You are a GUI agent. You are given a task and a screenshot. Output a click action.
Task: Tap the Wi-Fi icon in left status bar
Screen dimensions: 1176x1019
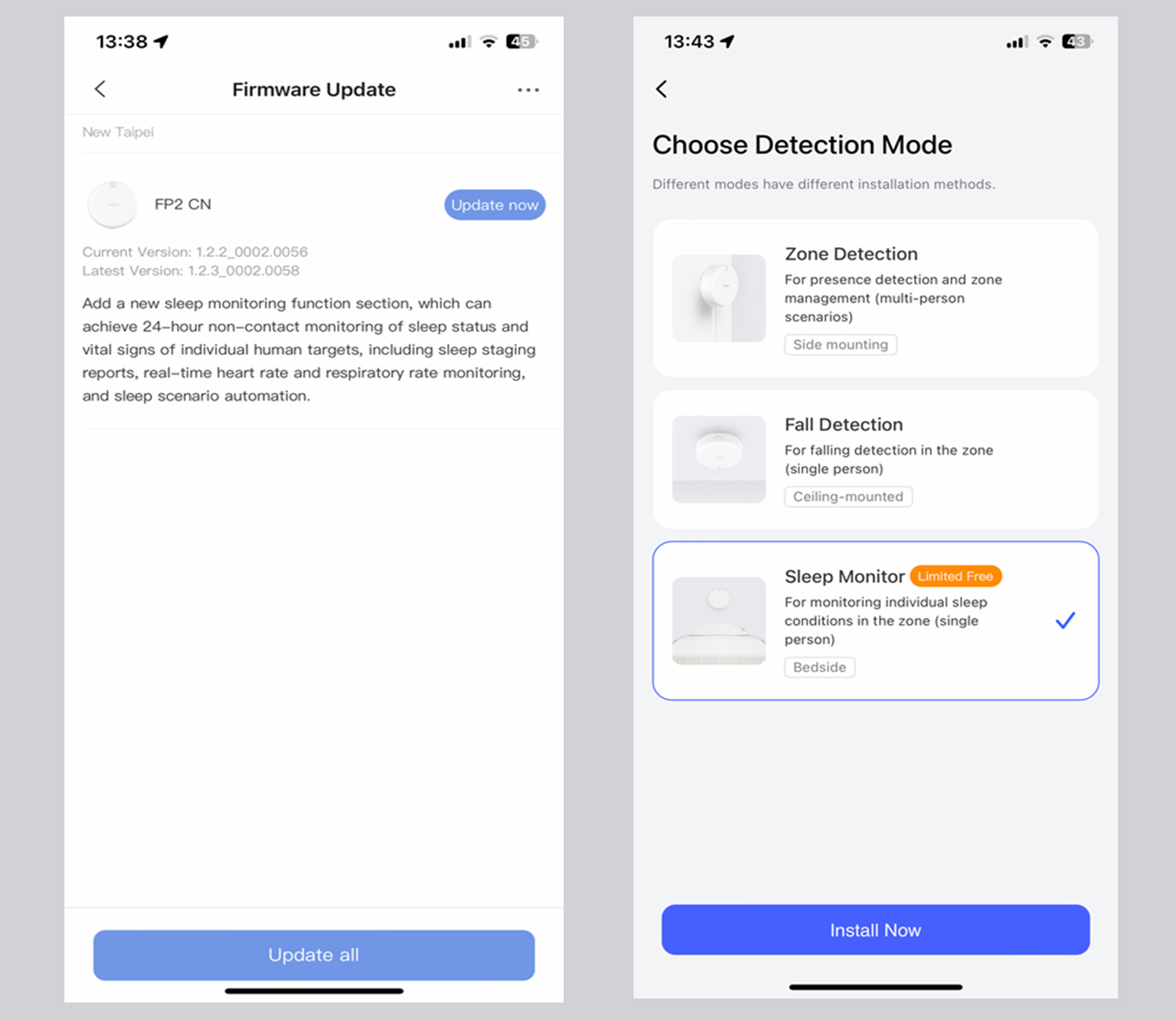489,42
